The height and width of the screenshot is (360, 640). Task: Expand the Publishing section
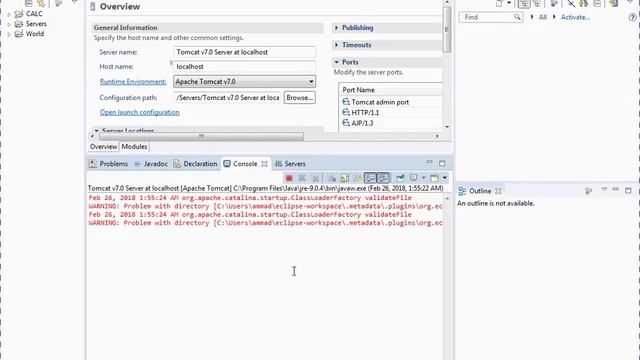[336, 28]
